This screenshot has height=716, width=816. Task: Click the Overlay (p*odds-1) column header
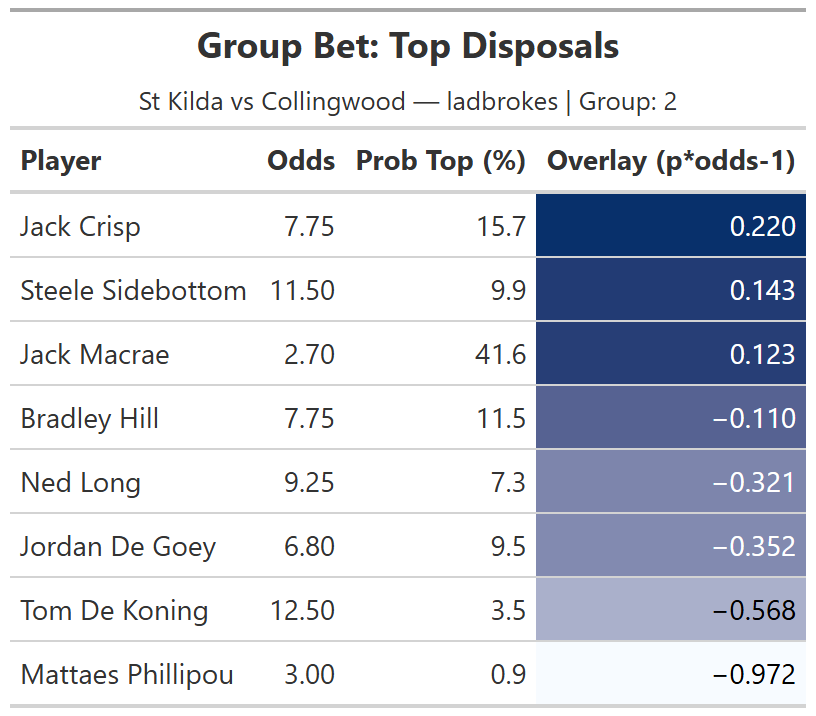point(671,161)
